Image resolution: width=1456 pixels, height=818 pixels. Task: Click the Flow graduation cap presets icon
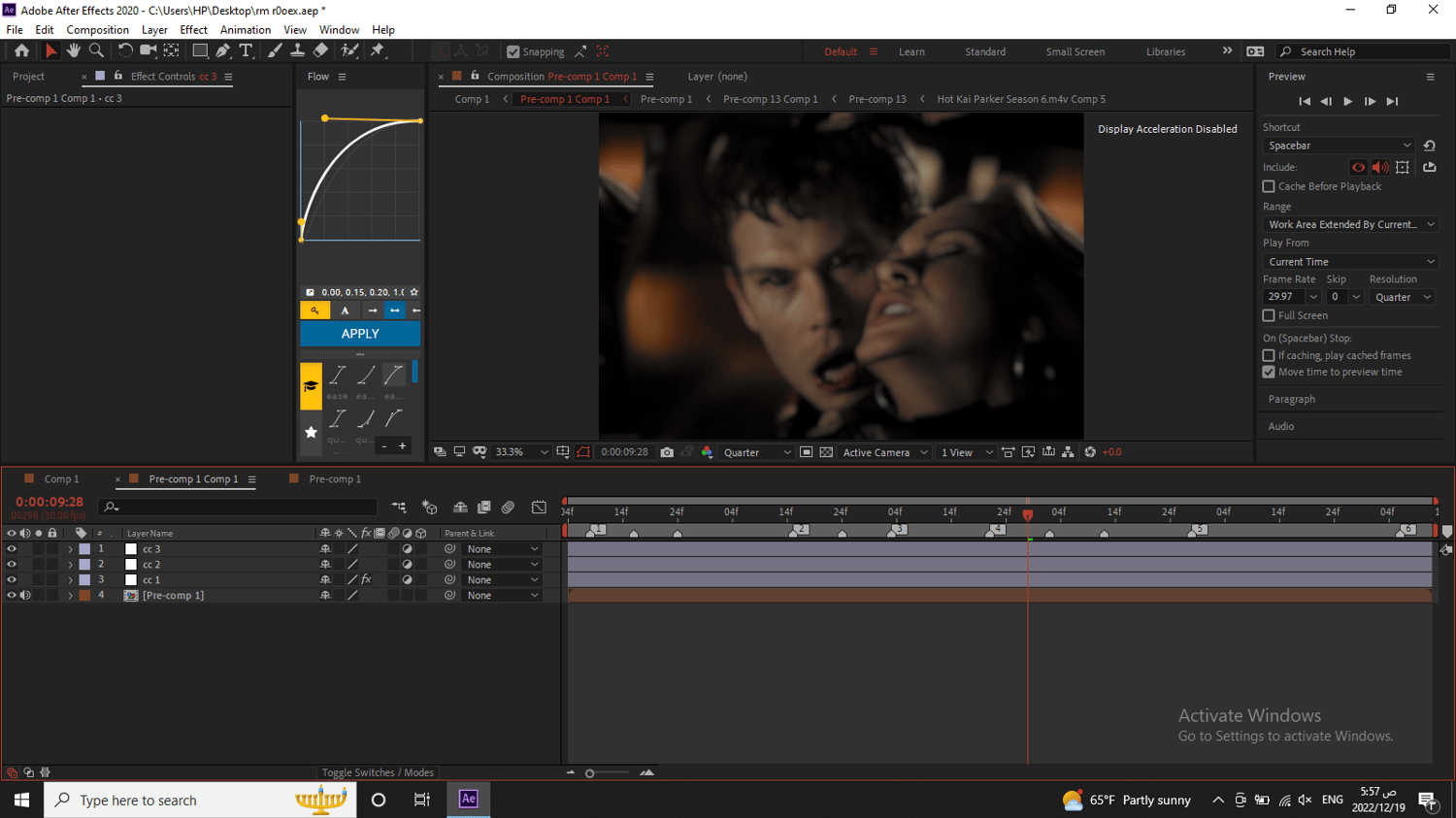[311, 386]
